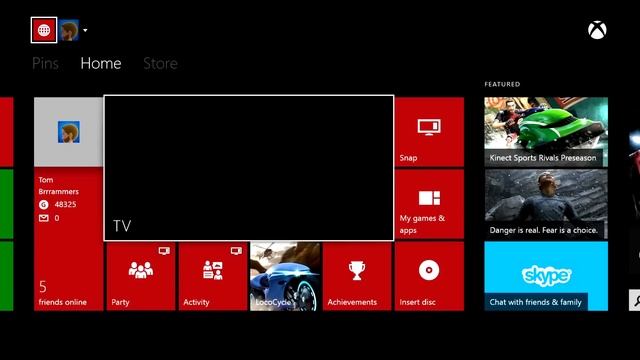Switch to the Pins tab
640x360 pixels.
[x=45, y=63]
